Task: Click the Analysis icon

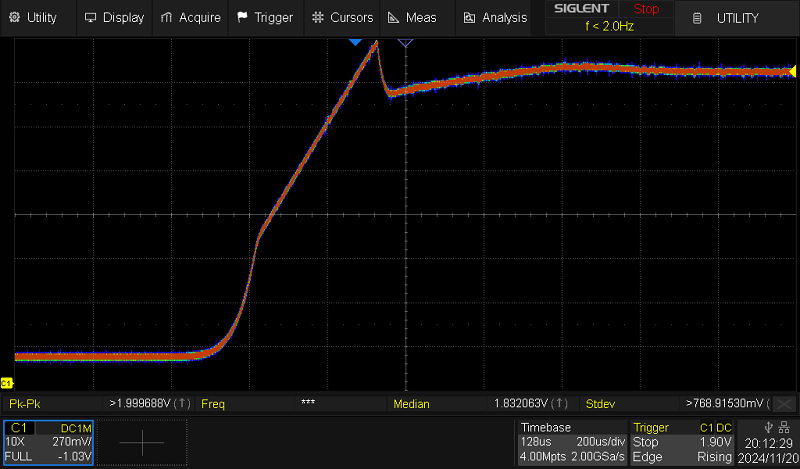Action: click(470, 17)
